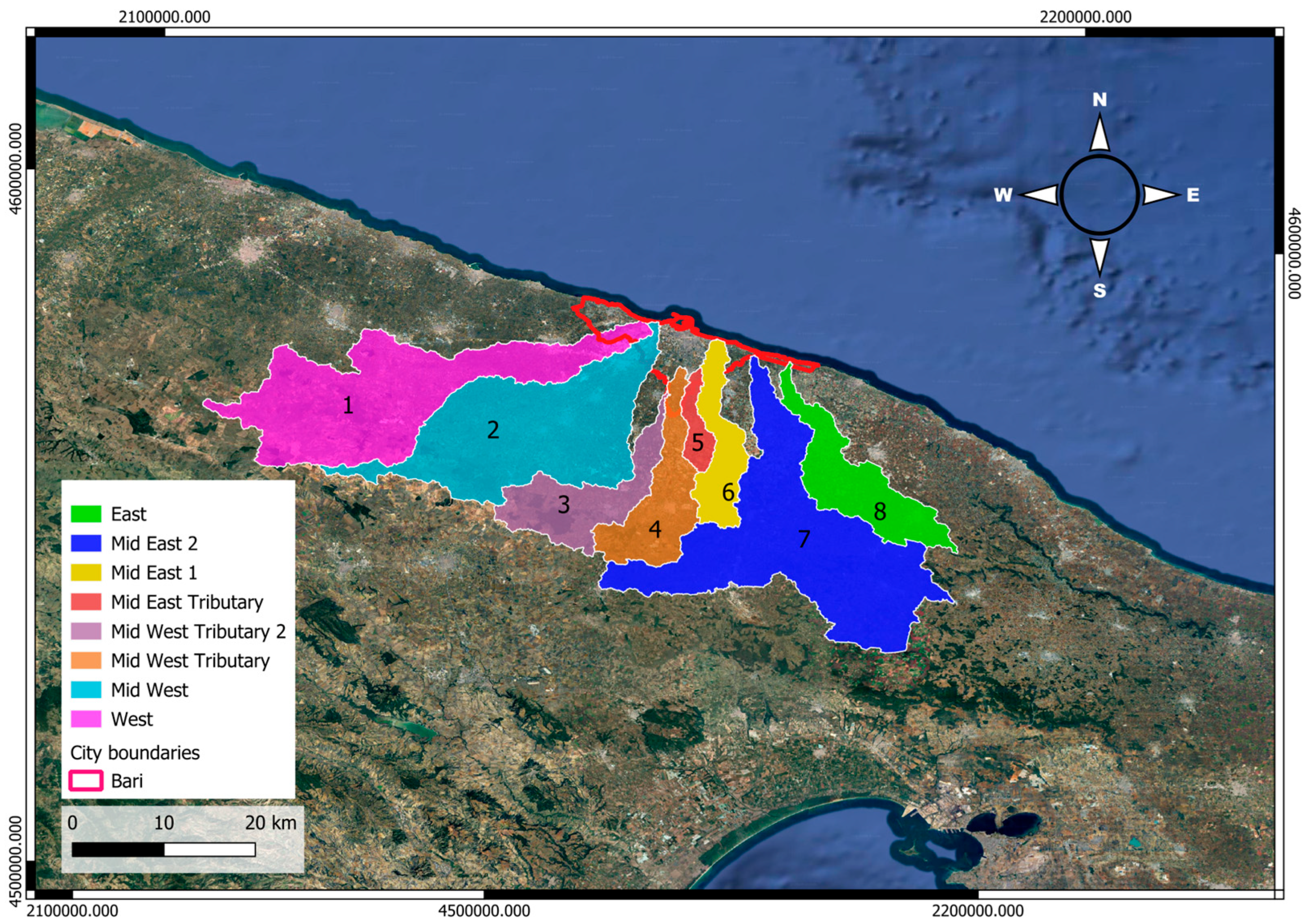Click bottom-middle '4500000.000' coordinate label
The width and height of the screenshot is (1312, 924).
coord(484,911)
